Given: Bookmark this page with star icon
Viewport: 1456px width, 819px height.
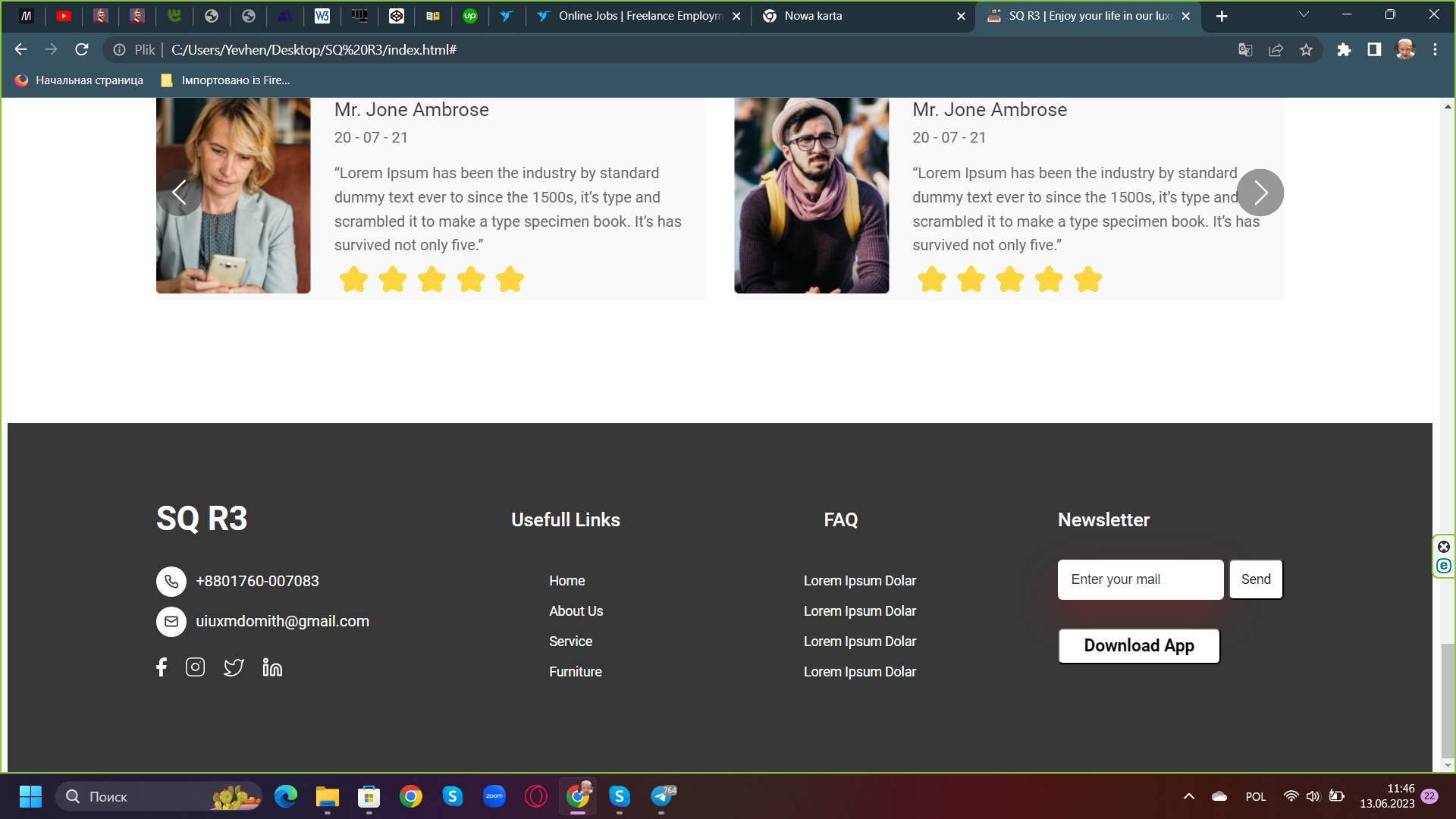Looking at the screenshot, I should [1306, 50].
